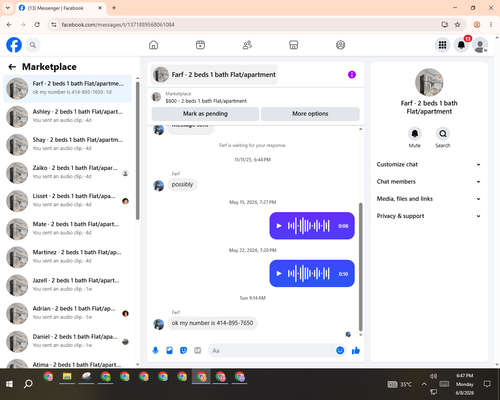
Task: Open Jazell conversation in chat list
Action: (x=68, y=285)
